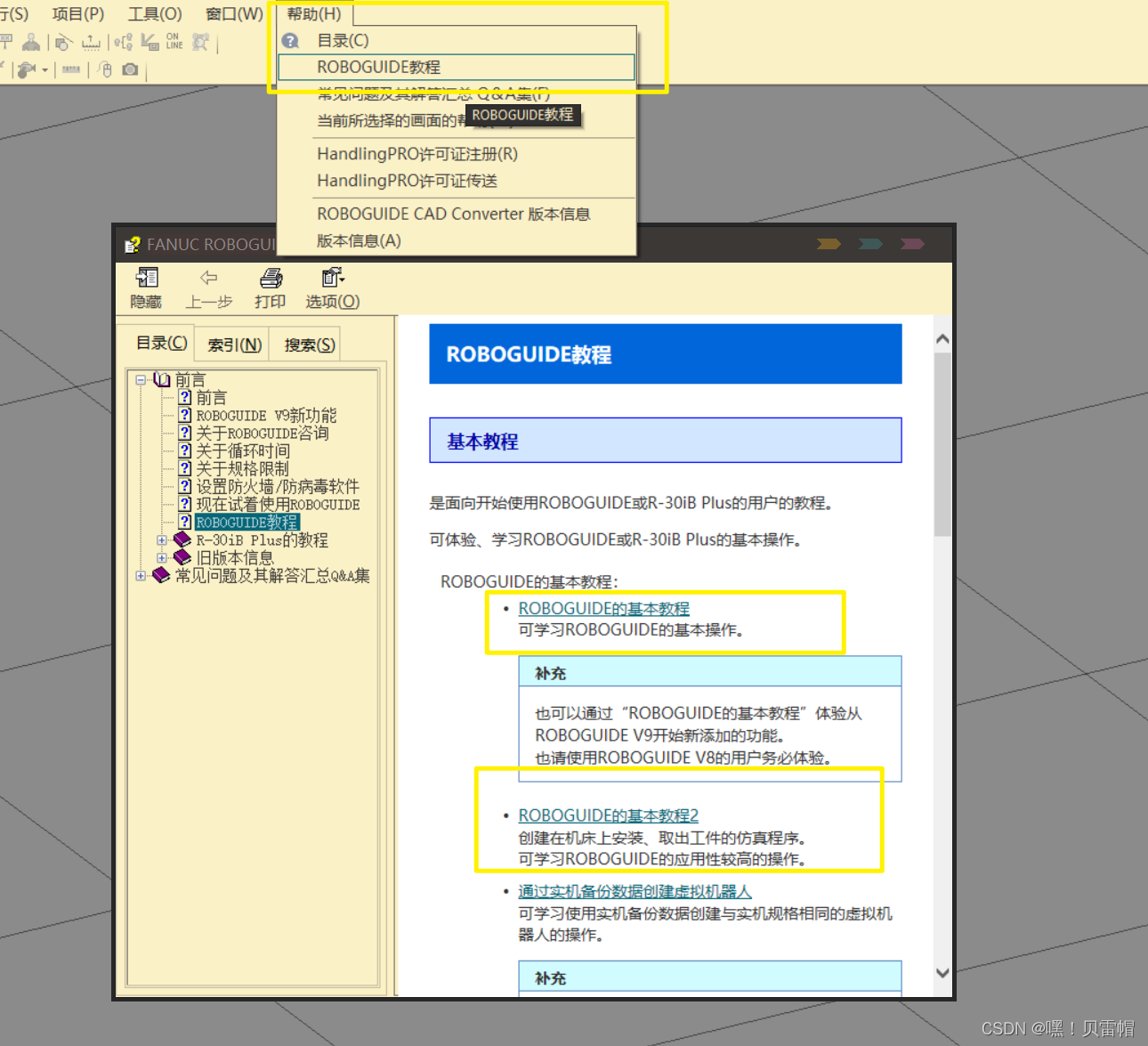
Task: Select 关于循环时间 tree item
Action: point(243,451)
